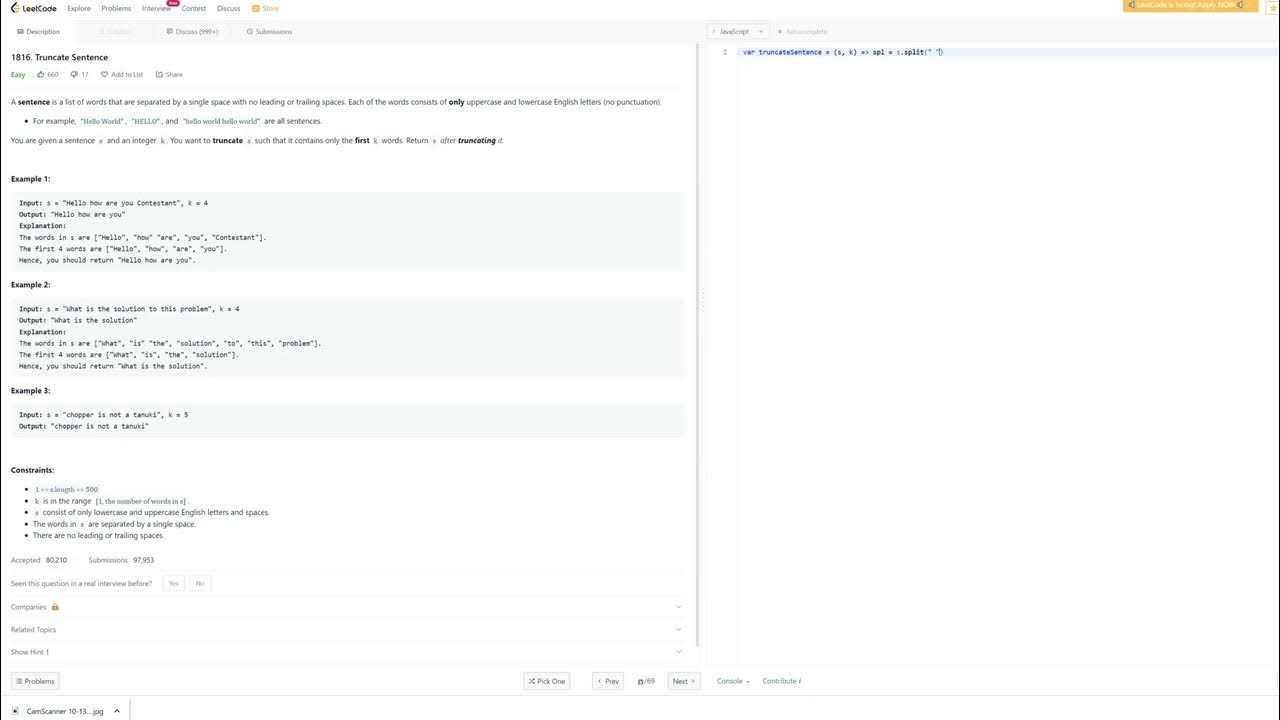Go to the Next problem
The width and height of the screenshot is (1280, 720).
pos(683,681)
